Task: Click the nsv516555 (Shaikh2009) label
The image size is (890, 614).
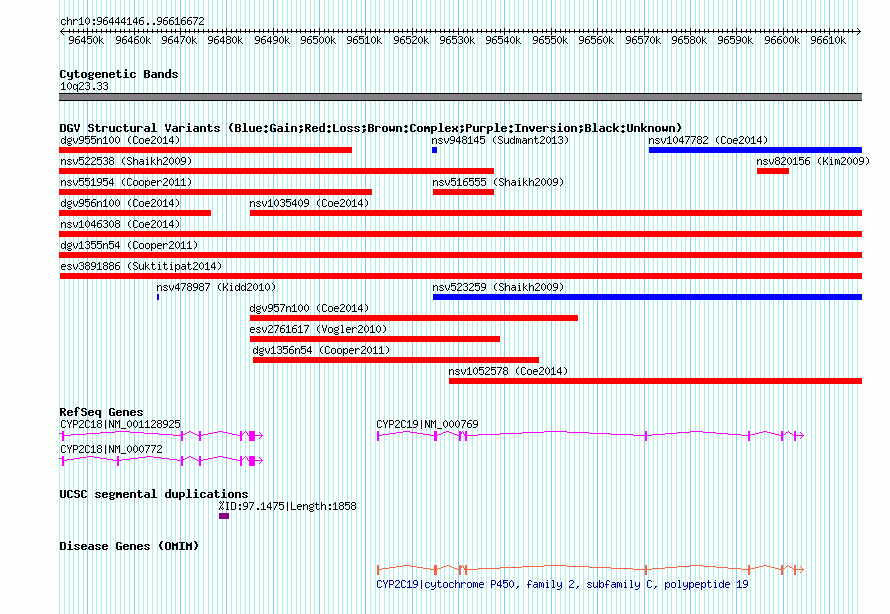Action: click(498, 182)
